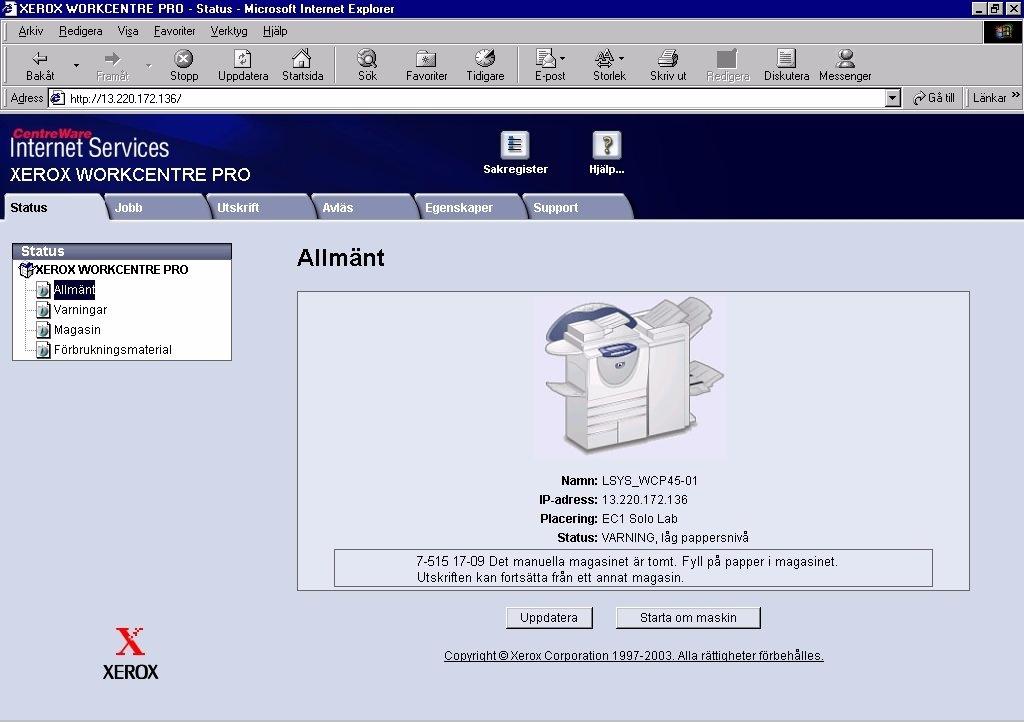The height and width of the screenshot is (722, 1024).
Task: Click the icon beside Förbrukningsmaterial
Action: pos(43,351)
